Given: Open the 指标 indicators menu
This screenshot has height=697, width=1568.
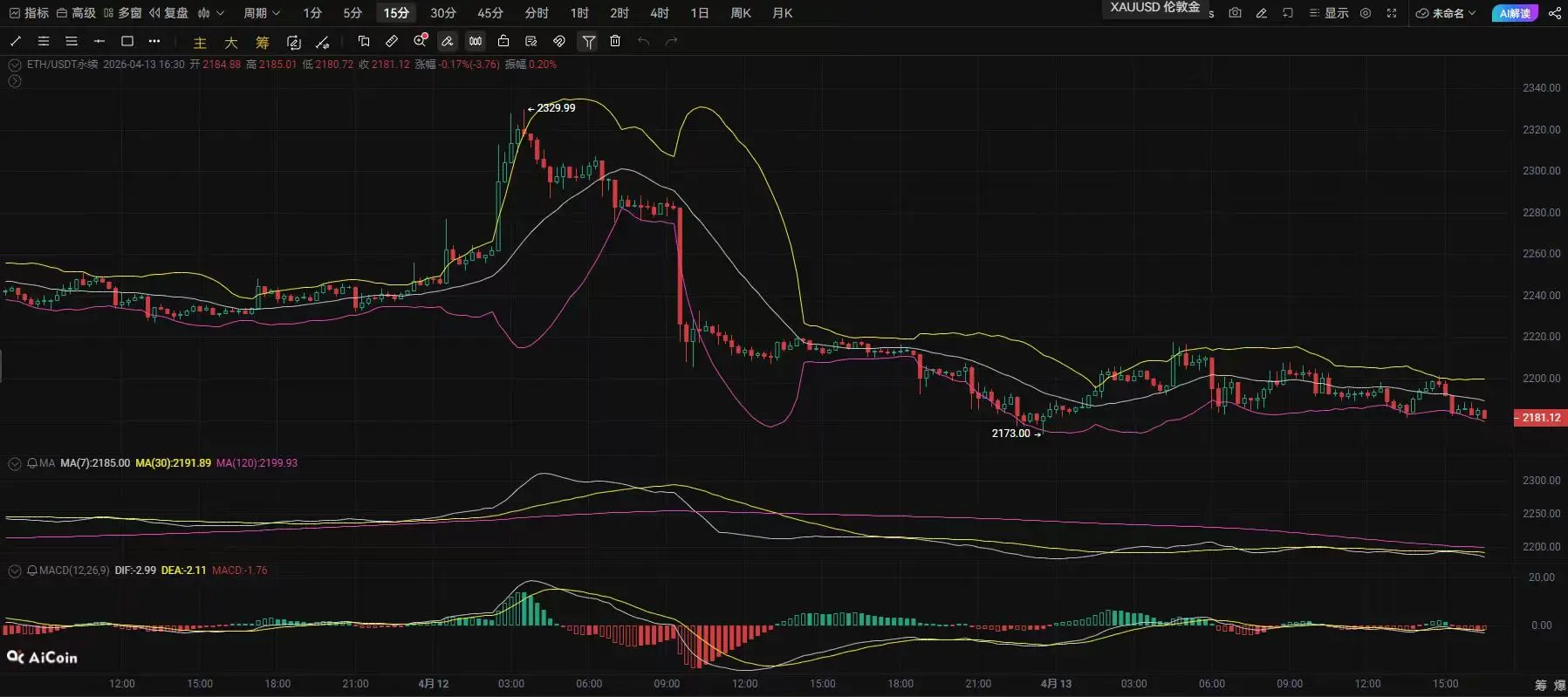Looking at the screenshot, I should (29, 13).
